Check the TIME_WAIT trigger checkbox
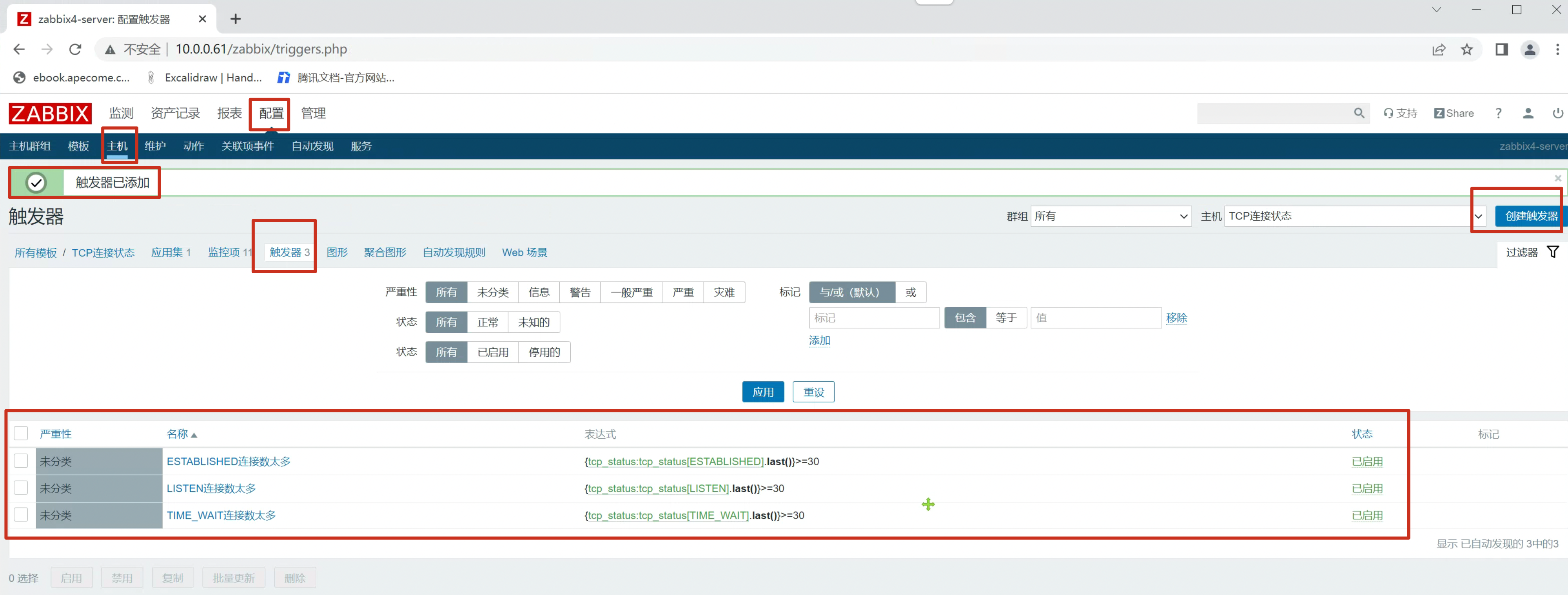The image size is (1568, 595). coord(21,515)
